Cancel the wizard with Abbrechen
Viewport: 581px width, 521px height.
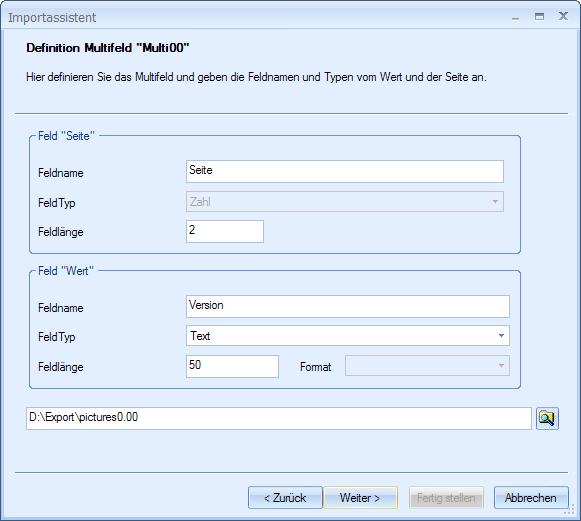(531, 498)
